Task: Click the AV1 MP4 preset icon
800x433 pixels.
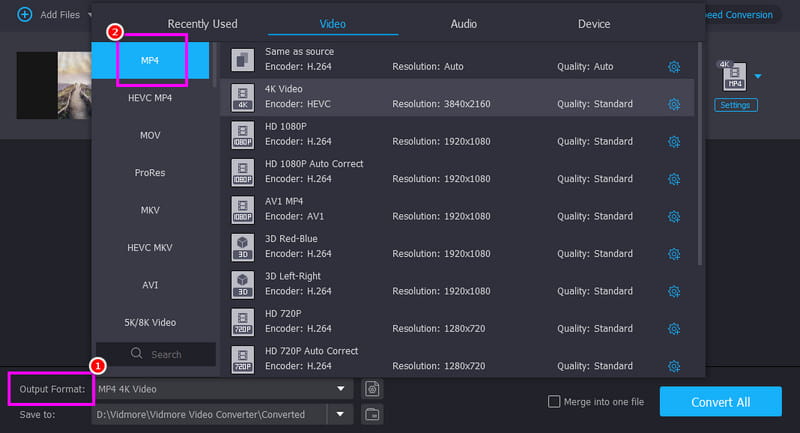Action: [242, 210]
